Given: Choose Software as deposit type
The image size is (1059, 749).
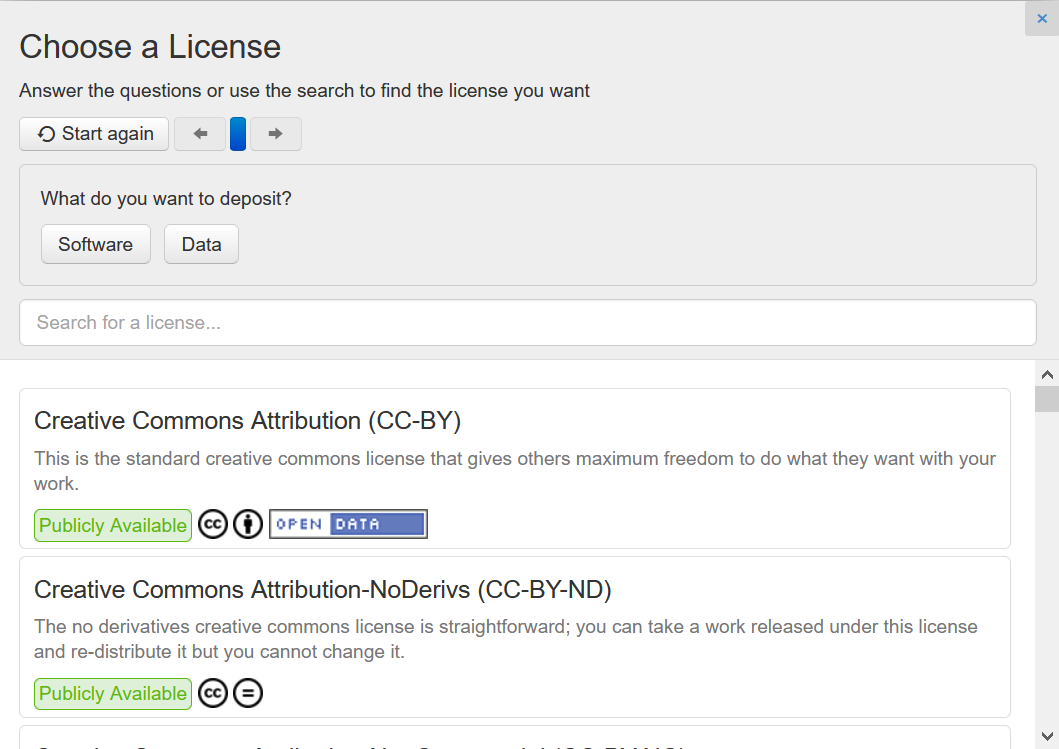Looking at the screenshot, I should [96, 244].
